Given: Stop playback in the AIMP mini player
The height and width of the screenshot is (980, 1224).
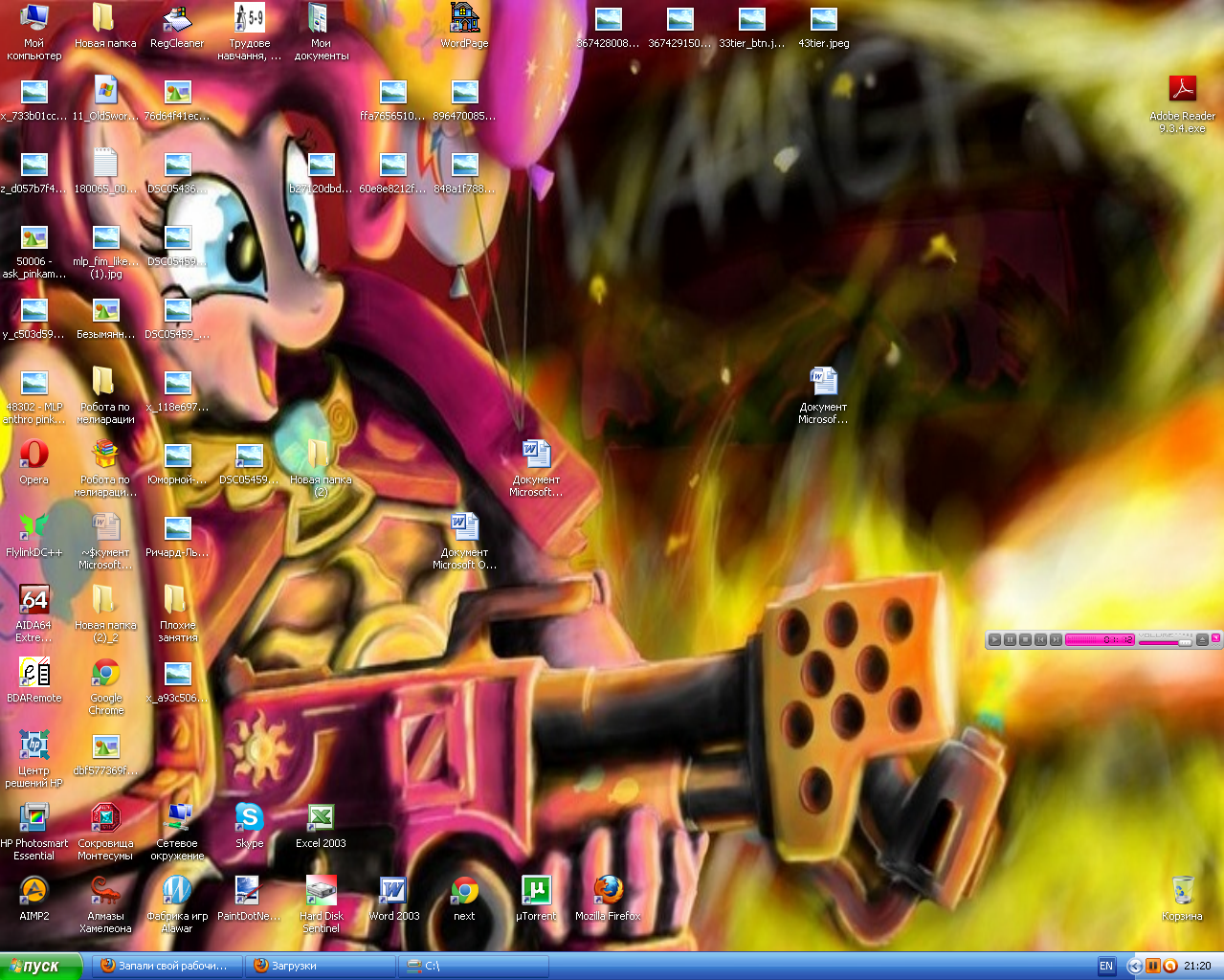Looking at the screenshot, I should click(x=1025, y=639).
